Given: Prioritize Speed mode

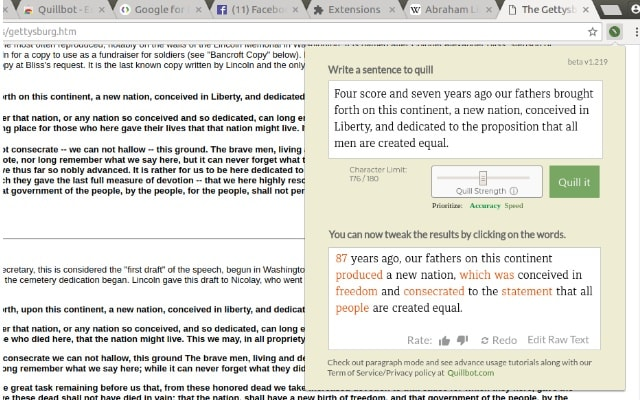Looking at the screenshot, I should [513, 206].
